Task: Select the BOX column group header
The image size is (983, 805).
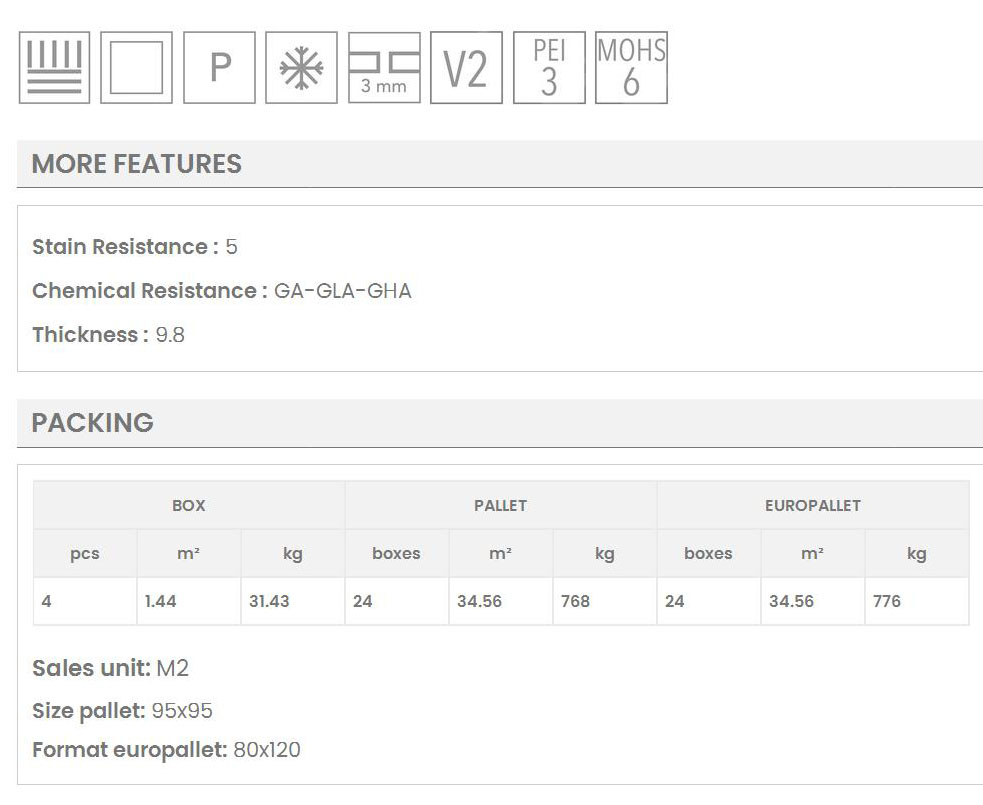Action: (x=189, y=506)
